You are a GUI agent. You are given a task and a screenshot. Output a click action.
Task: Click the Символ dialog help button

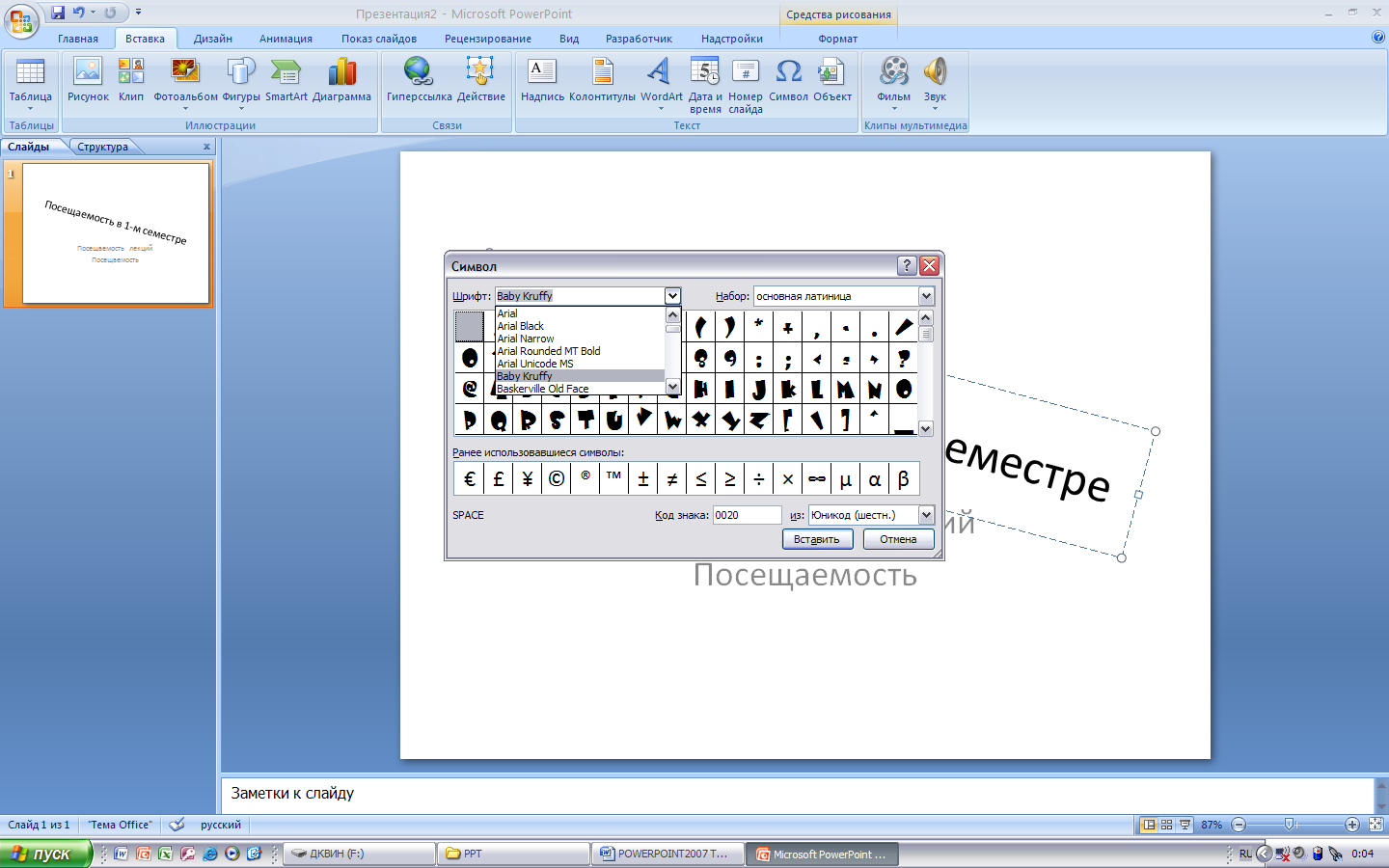(907, 265)
